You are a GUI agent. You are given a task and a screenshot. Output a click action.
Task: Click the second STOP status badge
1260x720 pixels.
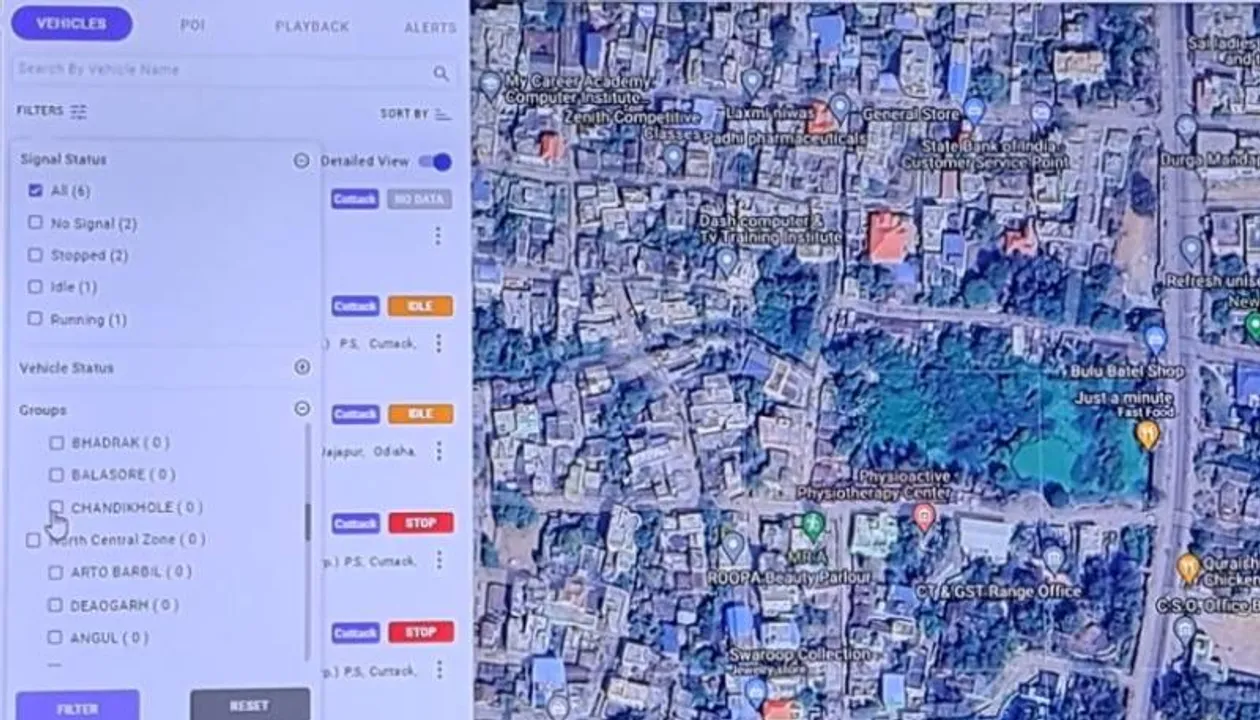(421, 632)
